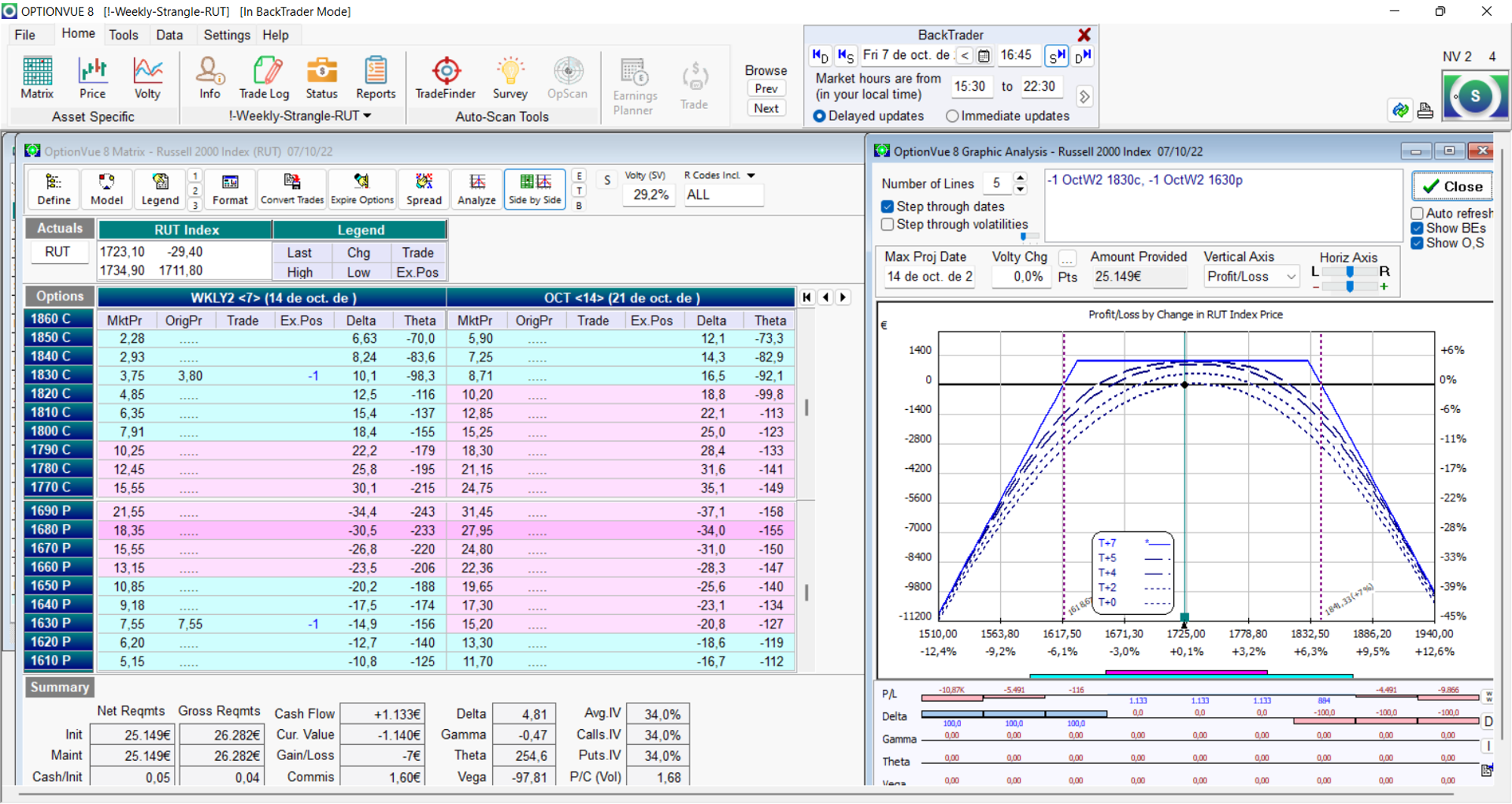1512x804 pixels.
Task: Adjust step-through slider under volatilities
Action: pyautogui.click(x=1024, y=237)
